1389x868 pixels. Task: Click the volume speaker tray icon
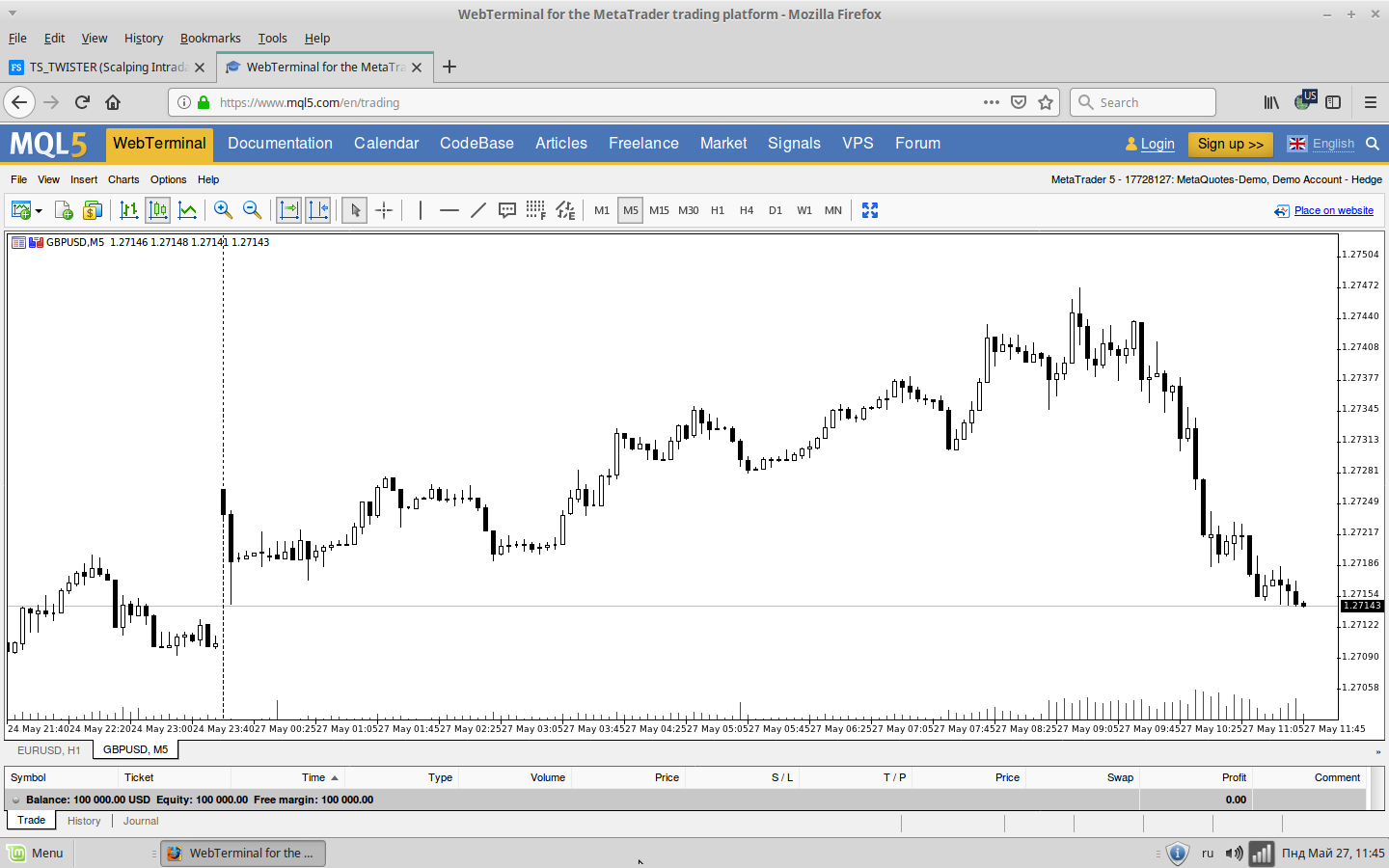tap(1234, 854)
